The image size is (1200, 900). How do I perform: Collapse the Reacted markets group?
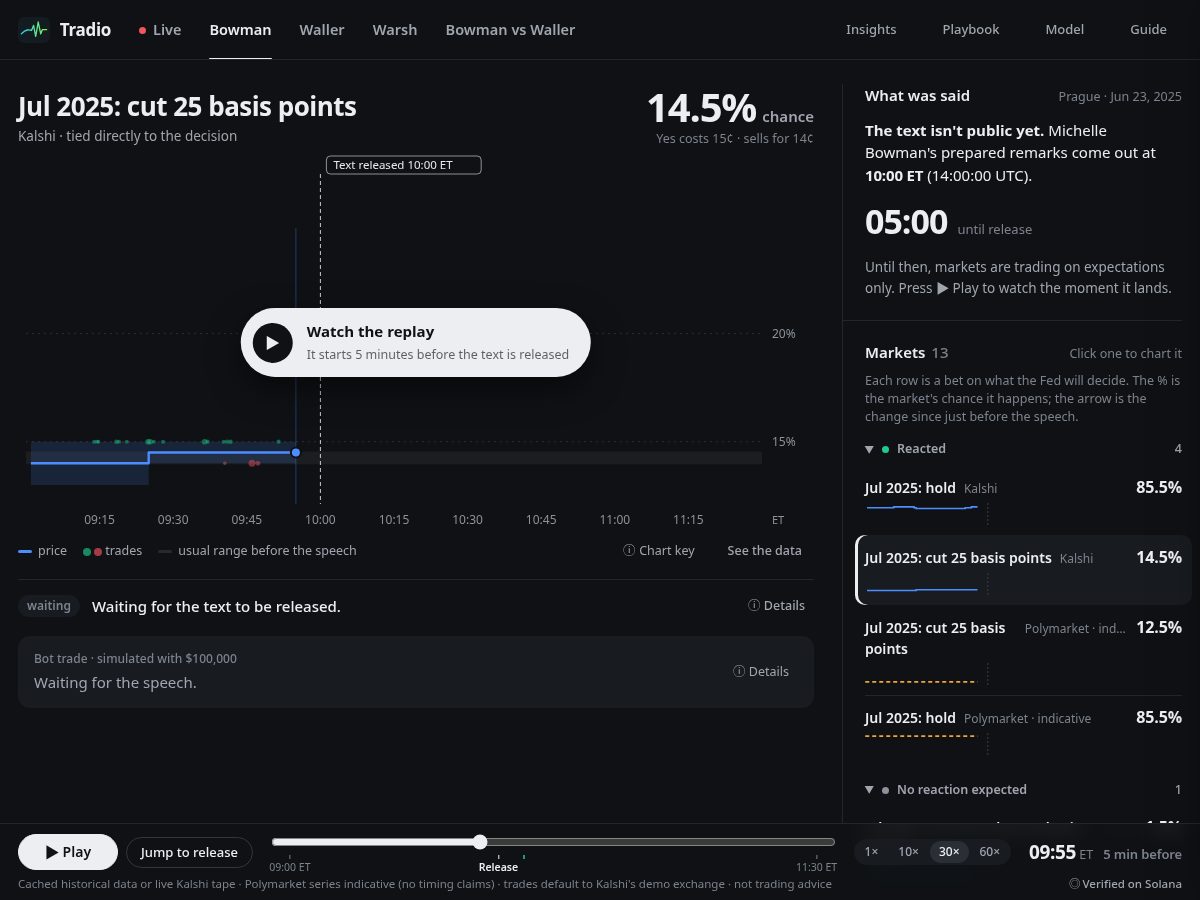pyautogui.click(x=1023, y=449)
